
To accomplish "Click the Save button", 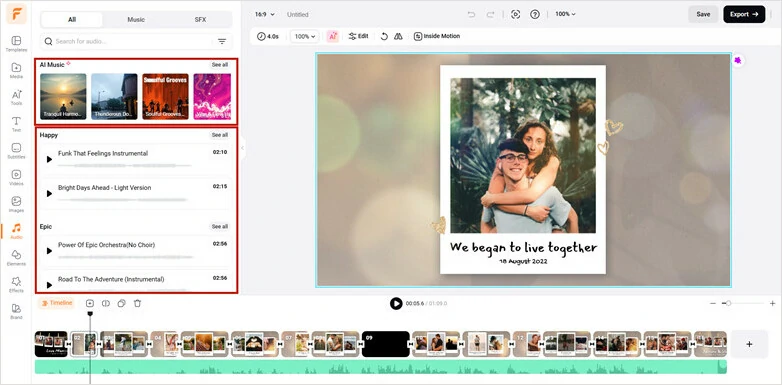I will click(x=703, y=14).
